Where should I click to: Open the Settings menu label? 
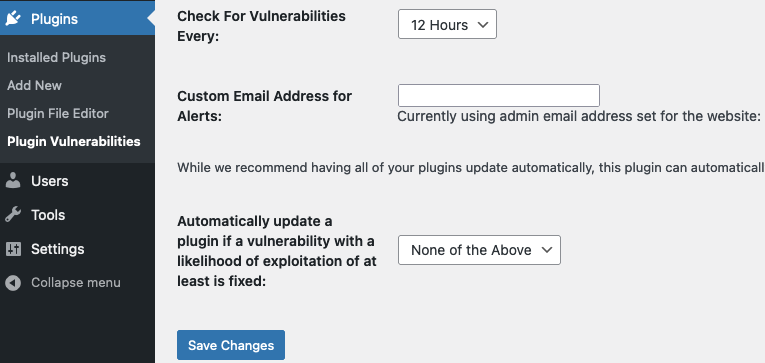tap(58, 249)
